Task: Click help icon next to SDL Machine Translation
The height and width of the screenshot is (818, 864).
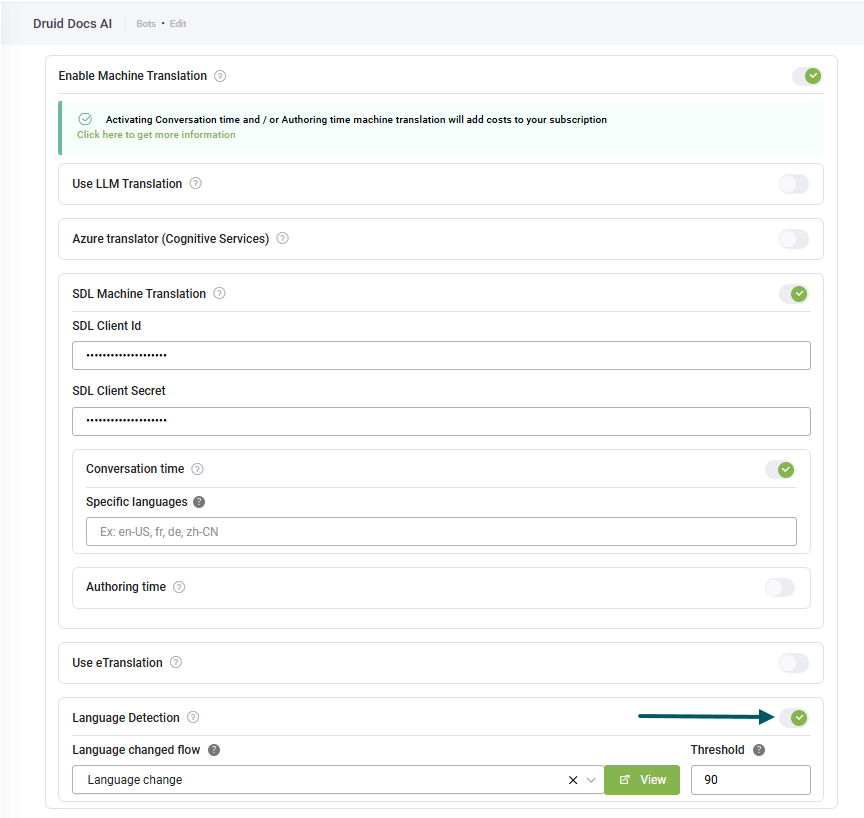Action: click(x=219, y=294)
